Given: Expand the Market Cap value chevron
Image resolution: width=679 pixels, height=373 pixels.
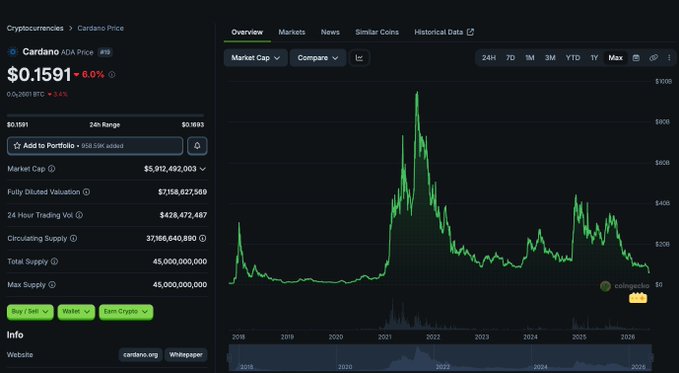Looking at the screenshot, I should click(x=203, y=169).
